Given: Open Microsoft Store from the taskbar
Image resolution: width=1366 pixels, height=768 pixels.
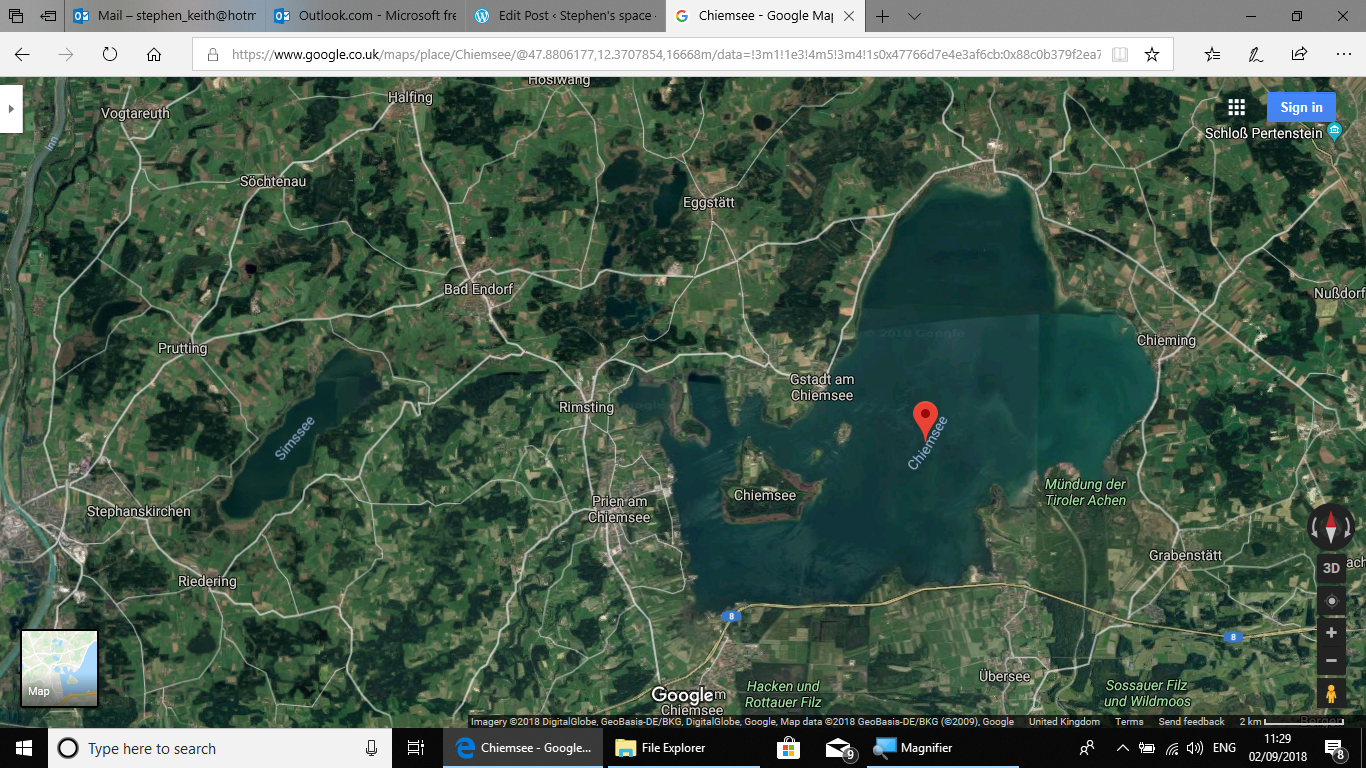Looking at the screenshot, I should click(789, 748).
